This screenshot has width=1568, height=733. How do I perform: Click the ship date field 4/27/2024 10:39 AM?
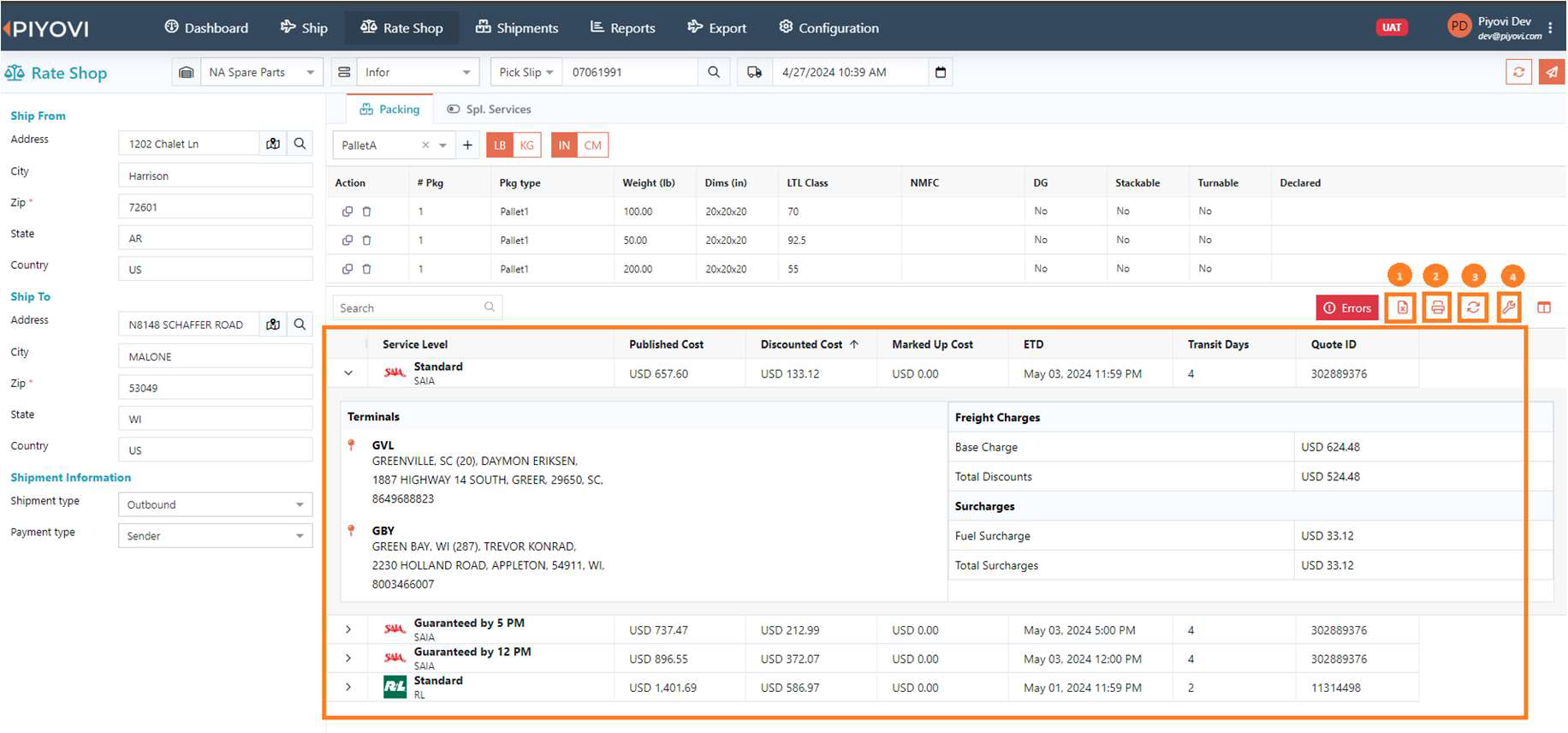point(851,72)
